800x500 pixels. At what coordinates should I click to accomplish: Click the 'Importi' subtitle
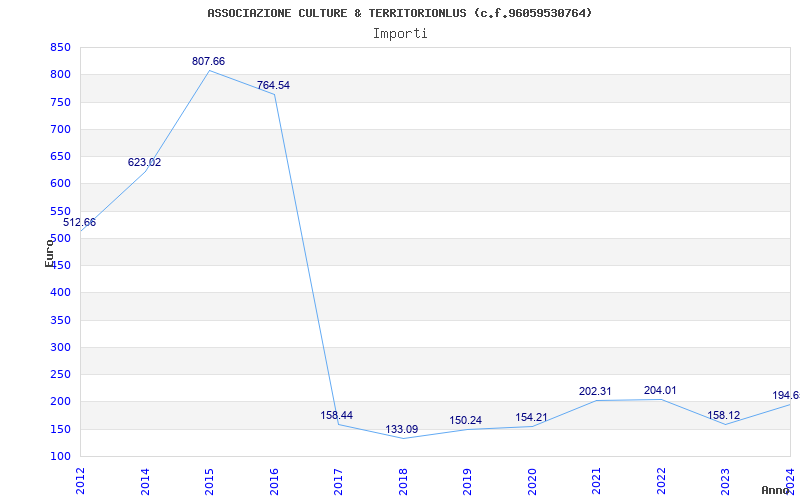pos(400,34)
